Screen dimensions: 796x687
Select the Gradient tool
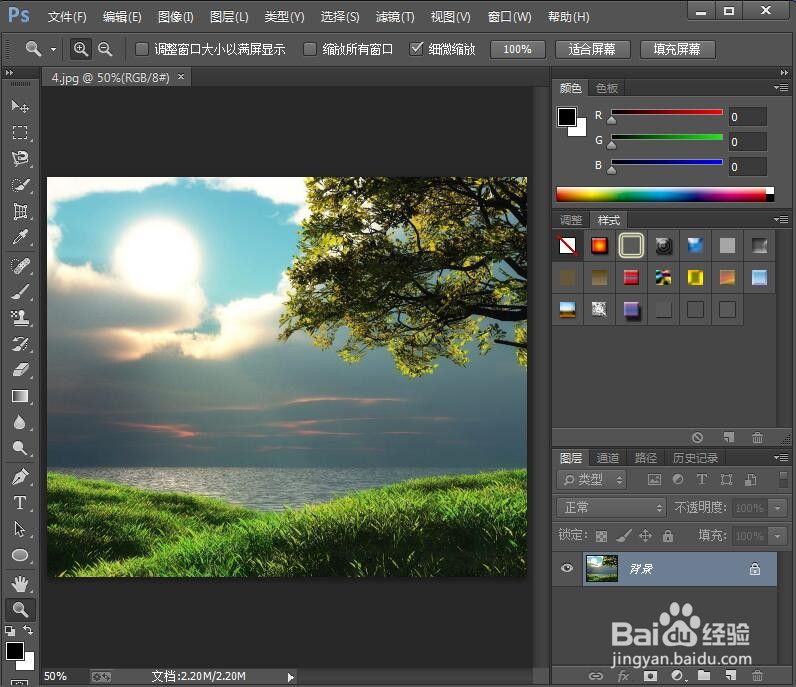[20, 396]
